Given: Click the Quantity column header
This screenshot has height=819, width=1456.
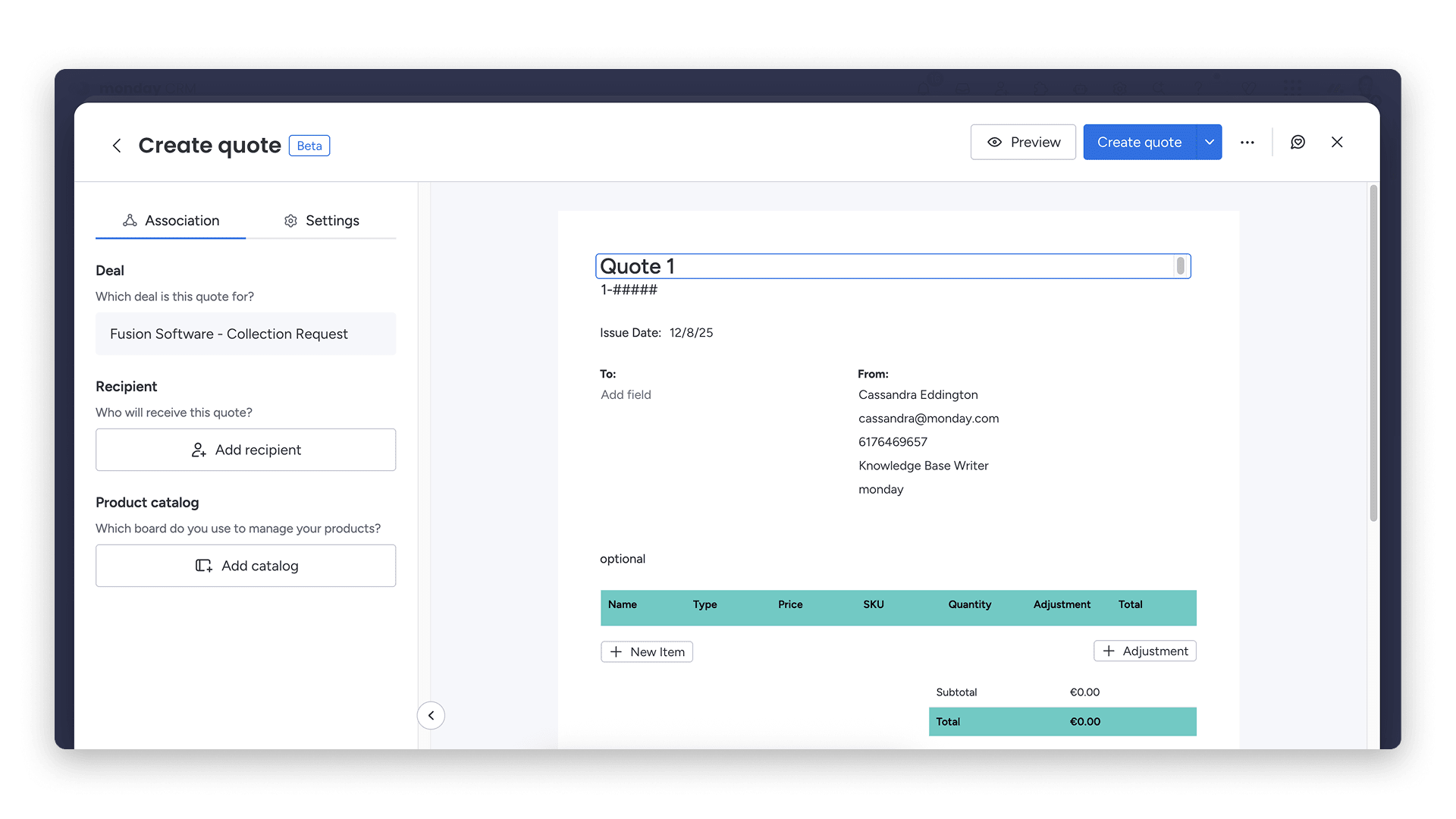Looking at the screenshot, I should pyautogui.click(x=969, y=604).
